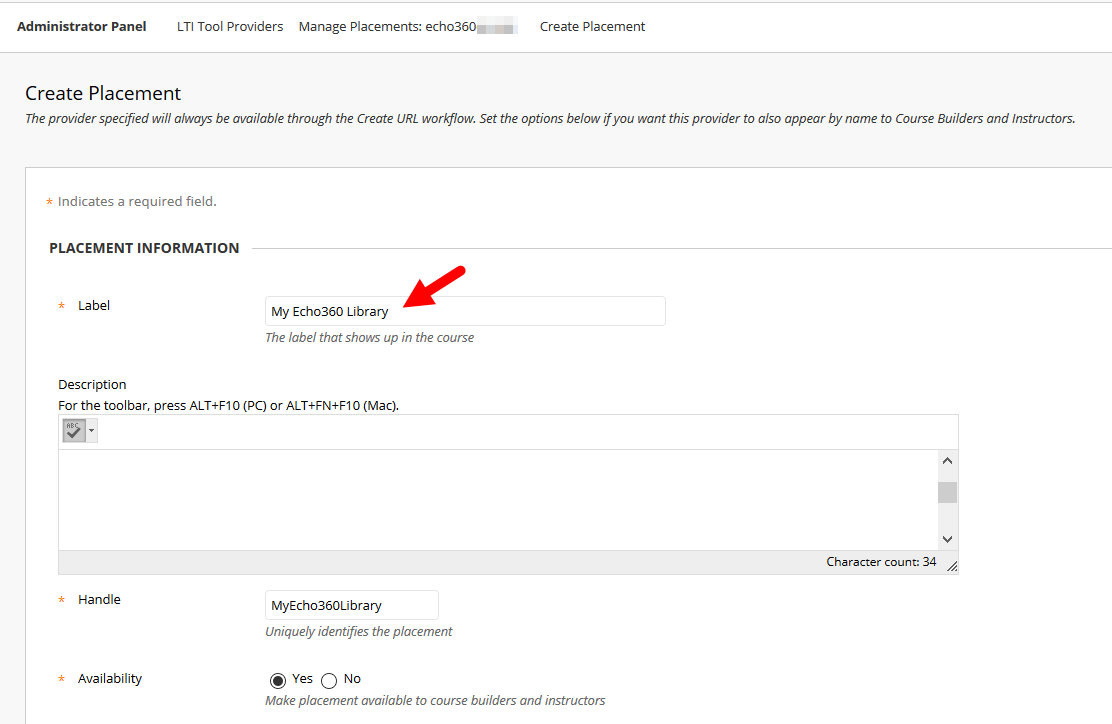
Task: Click inside the Description text area
Action: pyautogui.click(x=498, y=500)
